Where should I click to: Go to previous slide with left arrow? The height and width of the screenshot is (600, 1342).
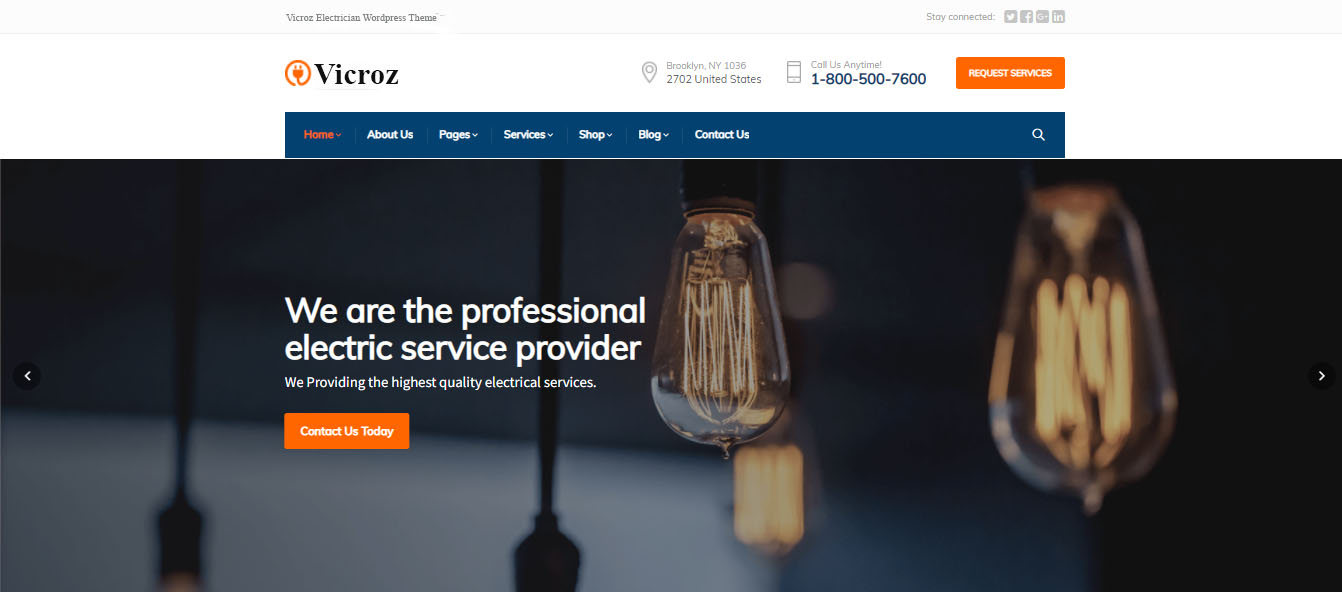[x=27, y=376]
